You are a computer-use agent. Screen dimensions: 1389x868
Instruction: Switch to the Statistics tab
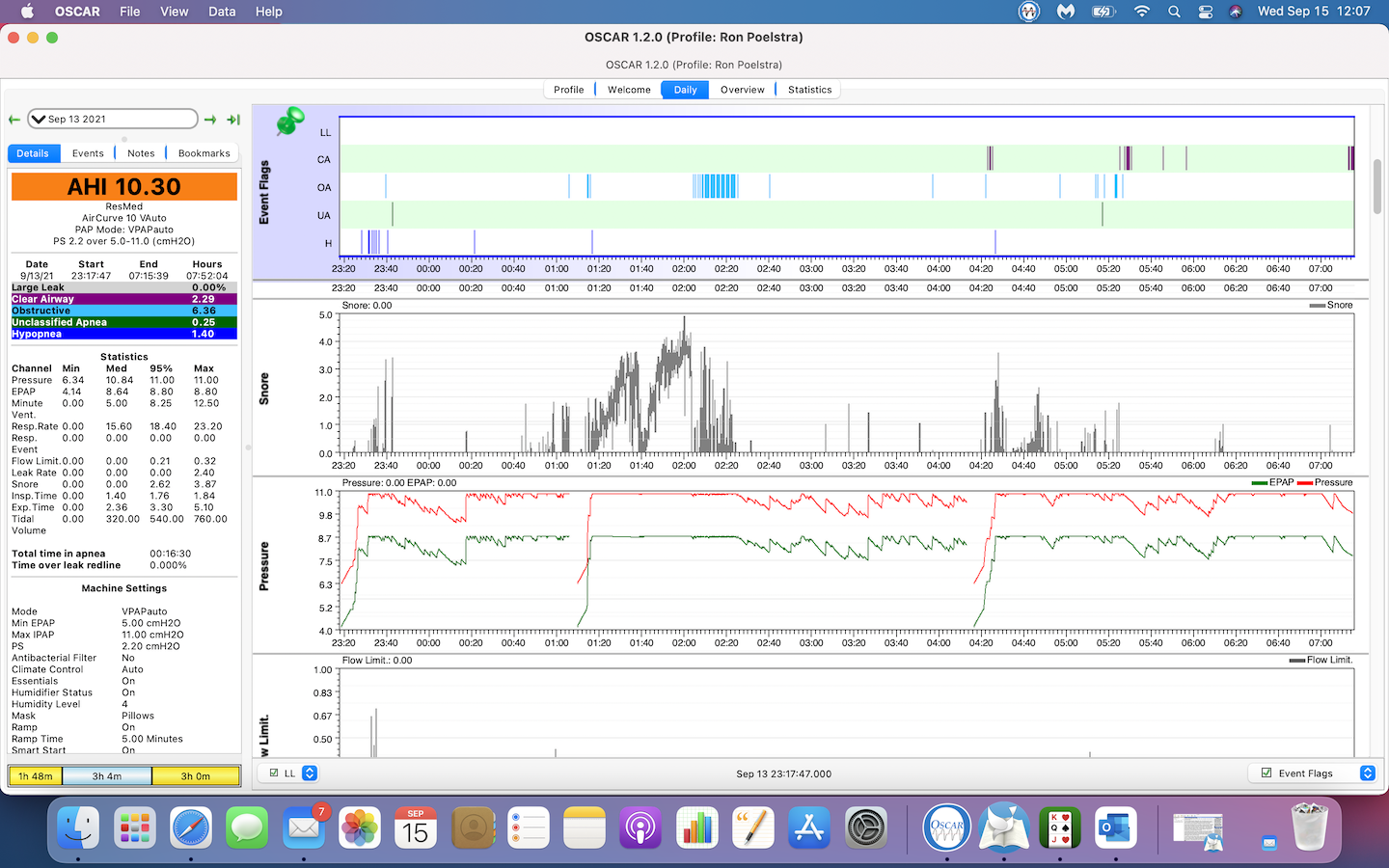810,90
